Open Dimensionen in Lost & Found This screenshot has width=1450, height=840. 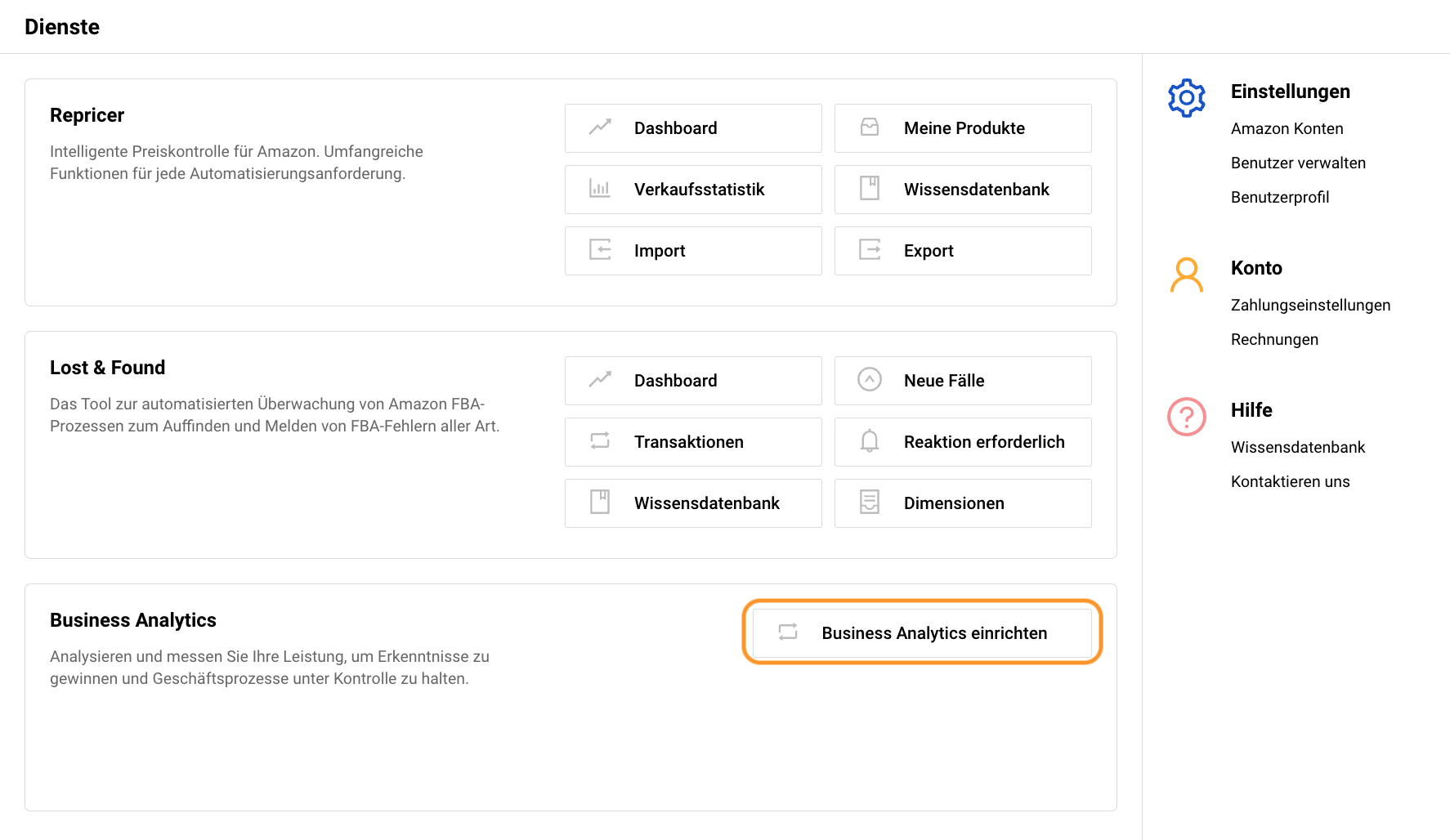click(x=963, y=503)
